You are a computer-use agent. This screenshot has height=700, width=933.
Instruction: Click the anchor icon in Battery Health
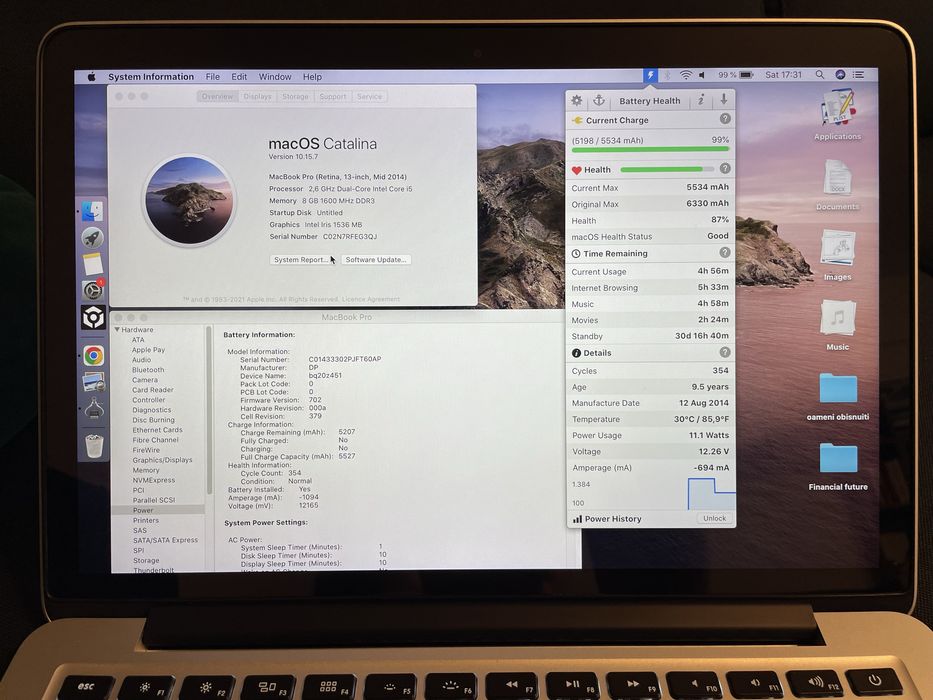599,101
